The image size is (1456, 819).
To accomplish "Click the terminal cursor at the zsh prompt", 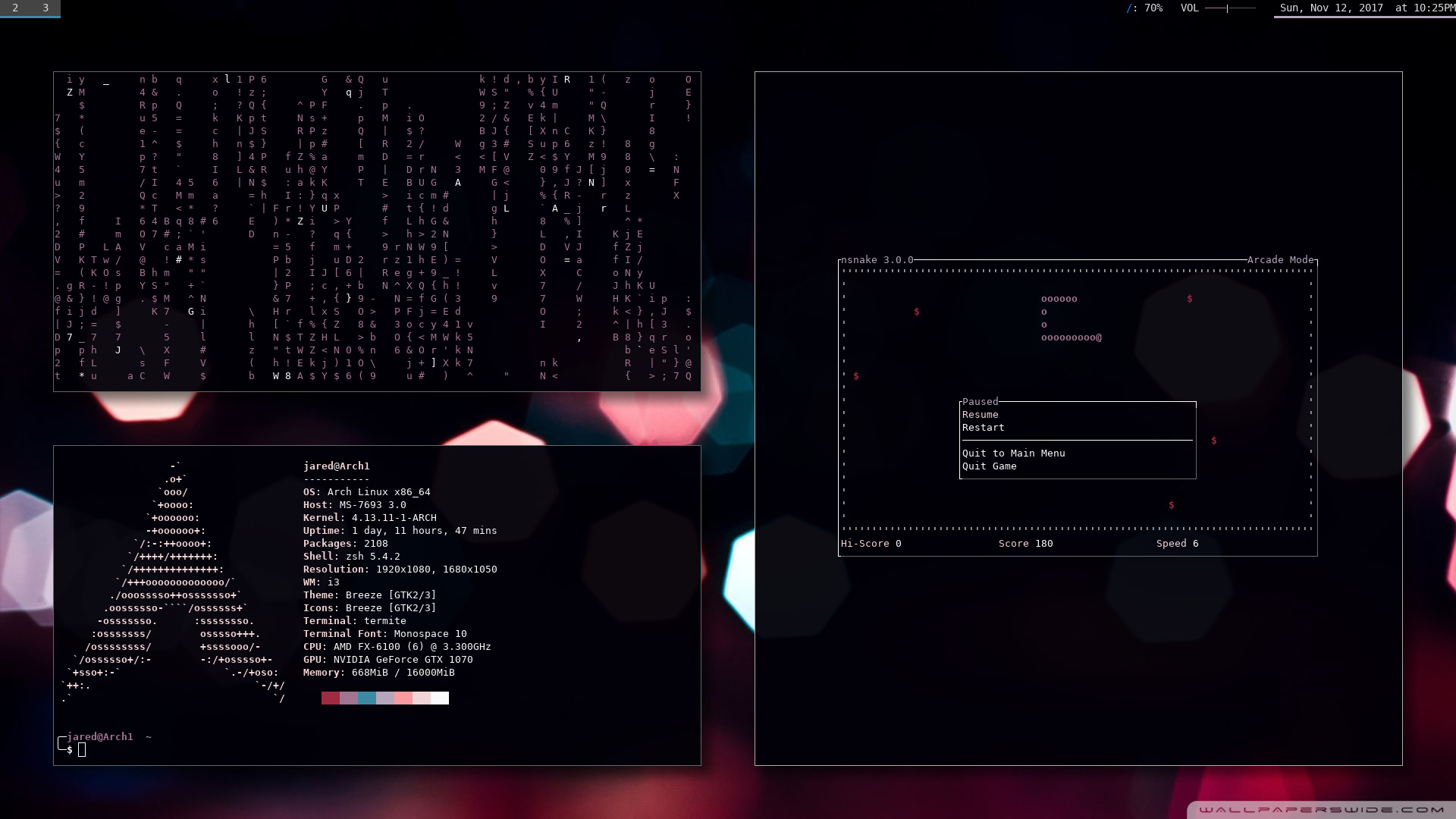I will [82, 750].
